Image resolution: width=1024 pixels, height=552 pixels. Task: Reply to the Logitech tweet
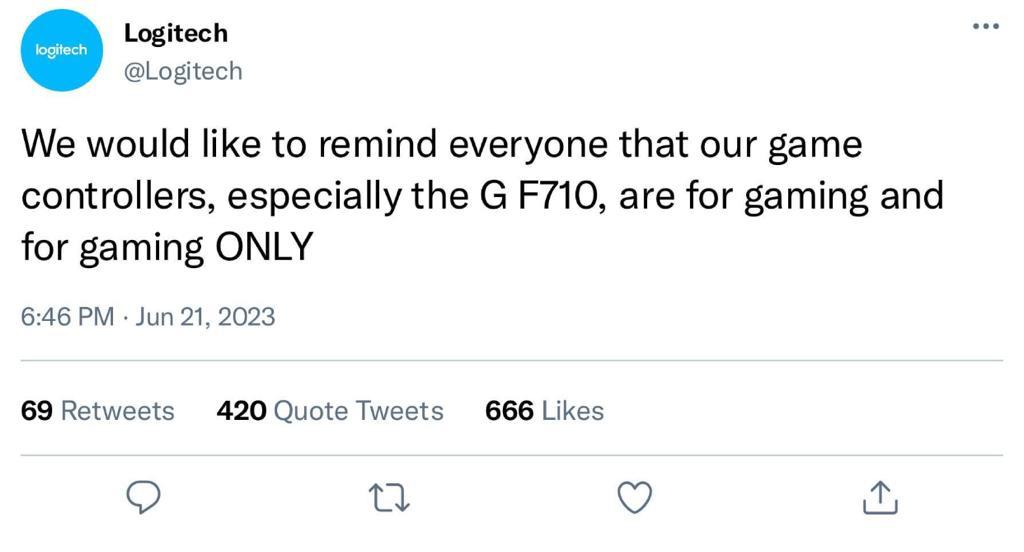coord(147,497)
